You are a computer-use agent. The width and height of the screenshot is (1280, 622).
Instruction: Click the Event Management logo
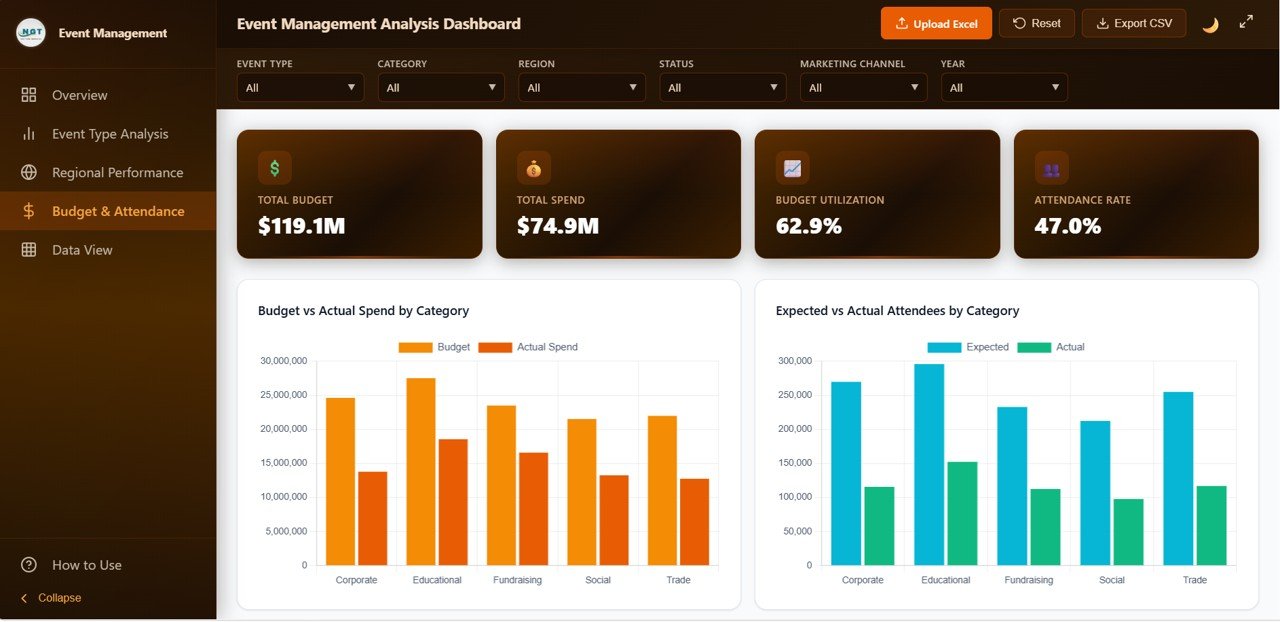31,33
